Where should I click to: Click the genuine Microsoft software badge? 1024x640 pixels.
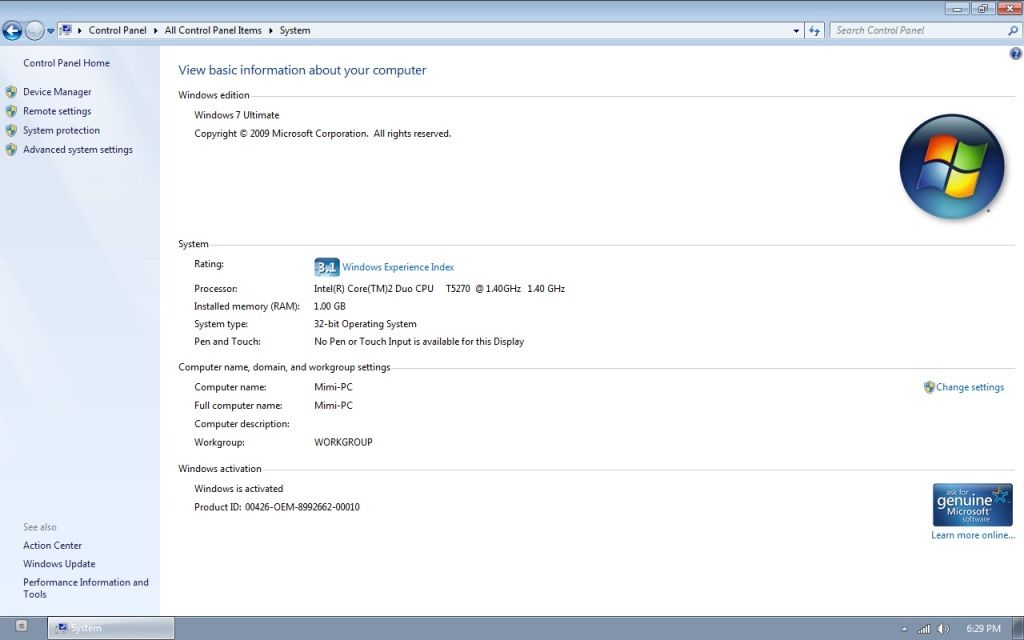[x=972, y=505]
